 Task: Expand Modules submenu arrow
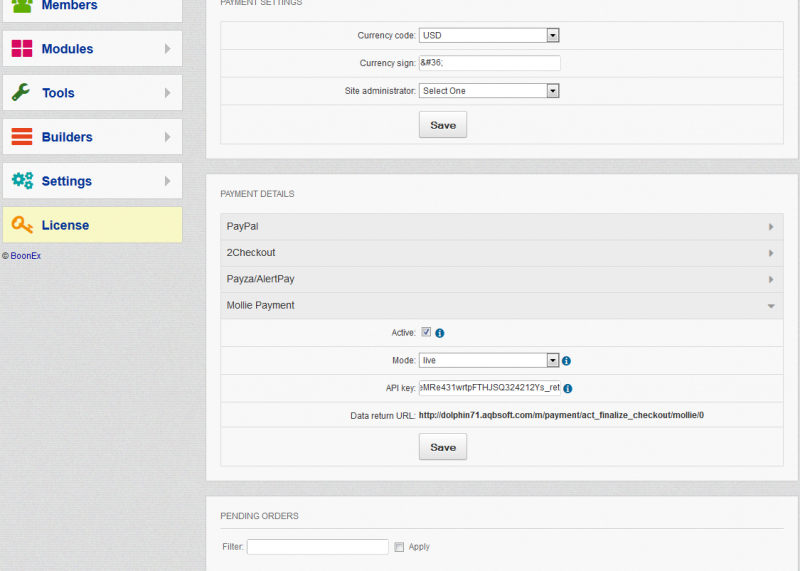pyautogui.click(x=167, y=48)
